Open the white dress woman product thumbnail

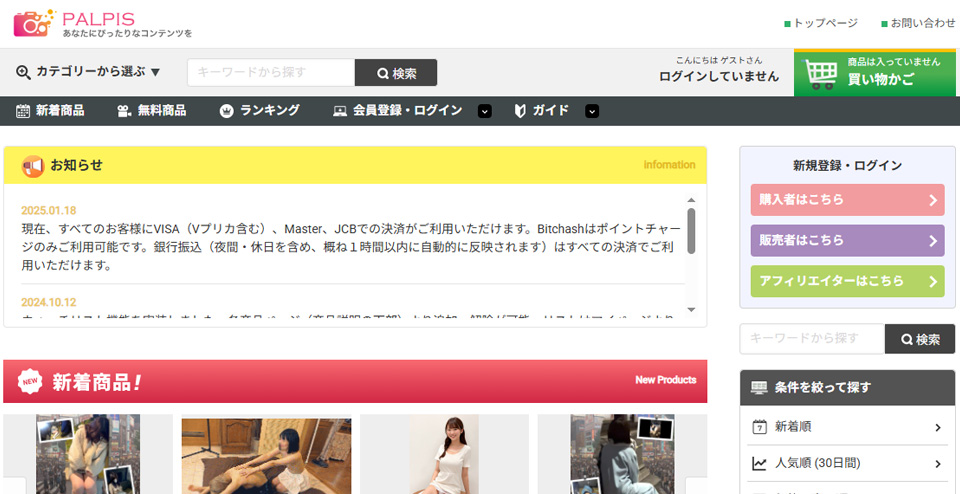point(444,454)
